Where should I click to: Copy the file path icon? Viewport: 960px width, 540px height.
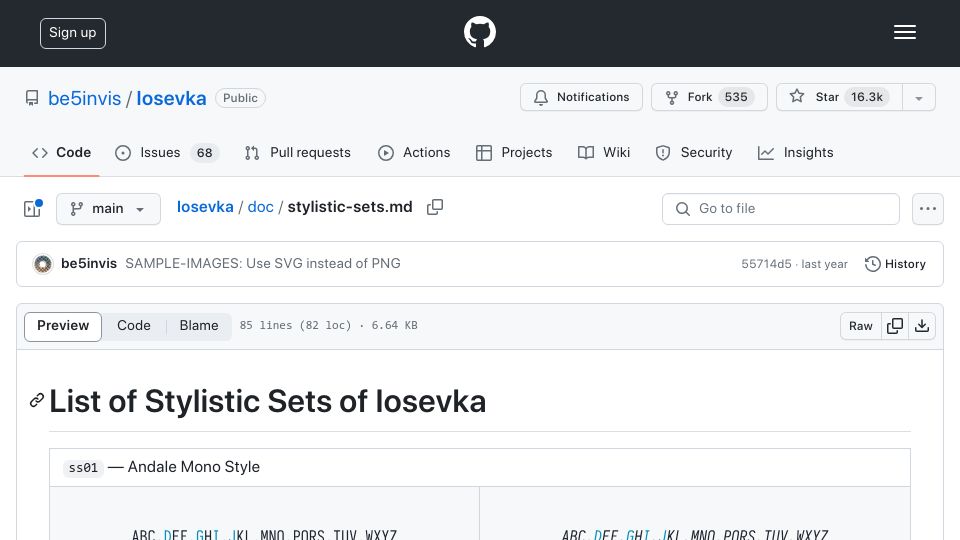click(x=435, y=207)
